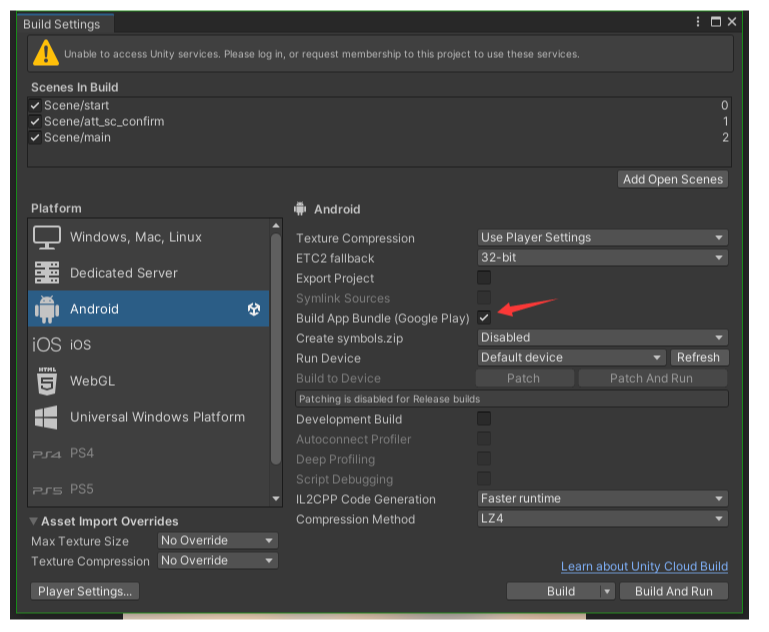Select the Scene/start row text
The width and height of the screenshot is (769, 632).
(x=77, y=105)
